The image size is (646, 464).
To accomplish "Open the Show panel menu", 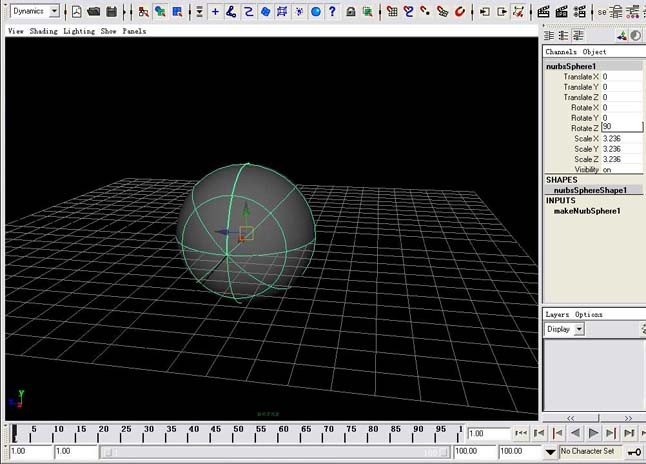I will click(108, 31).
